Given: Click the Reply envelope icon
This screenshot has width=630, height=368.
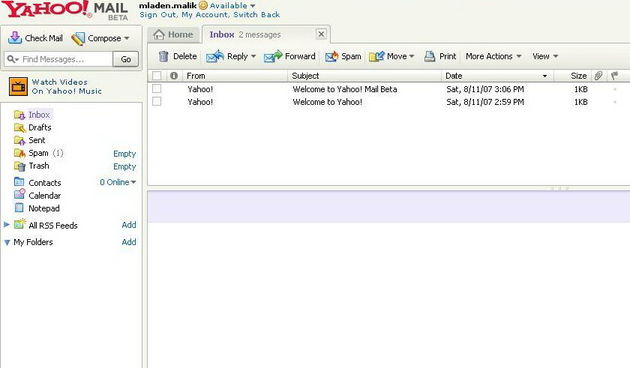Looking at the screenshot, I should [x=215, y=56].
